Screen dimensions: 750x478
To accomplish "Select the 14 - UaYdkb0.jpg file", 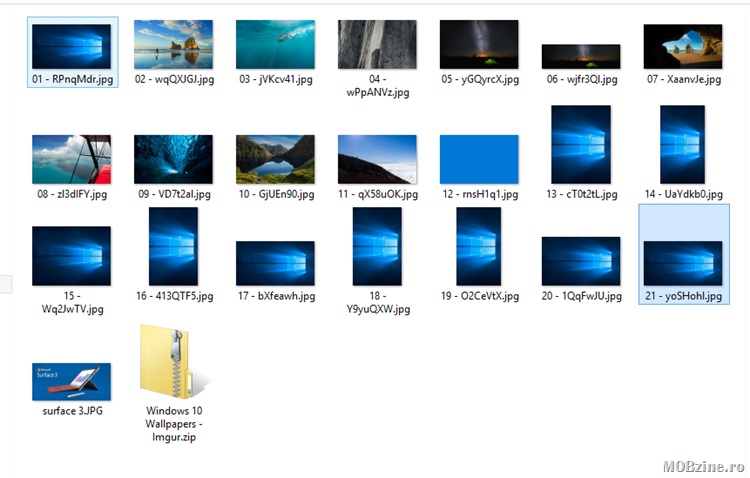I will point(682,145).
